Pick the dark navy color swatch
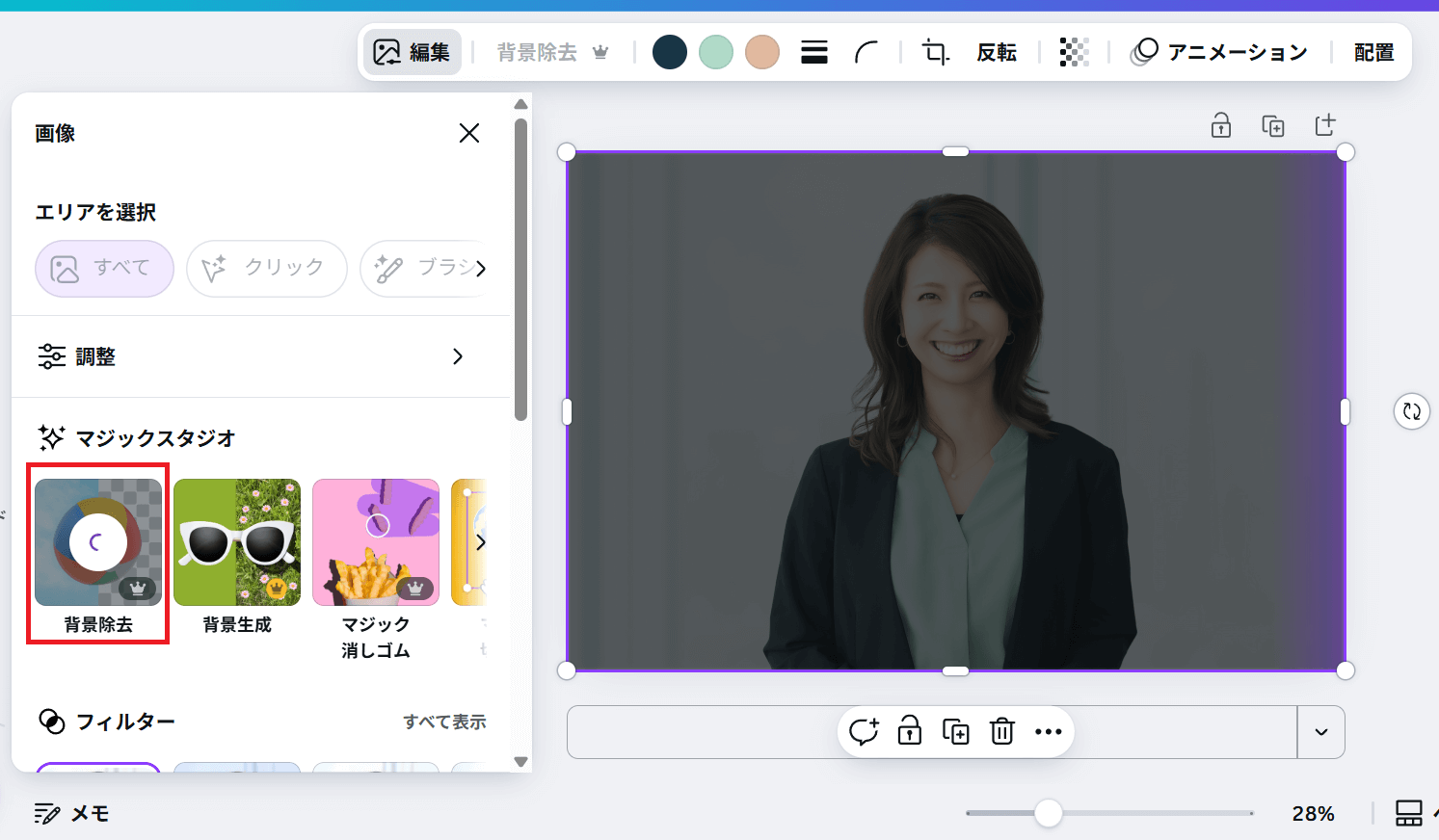This screenshot has height=840, width=1439. (670, 52)
